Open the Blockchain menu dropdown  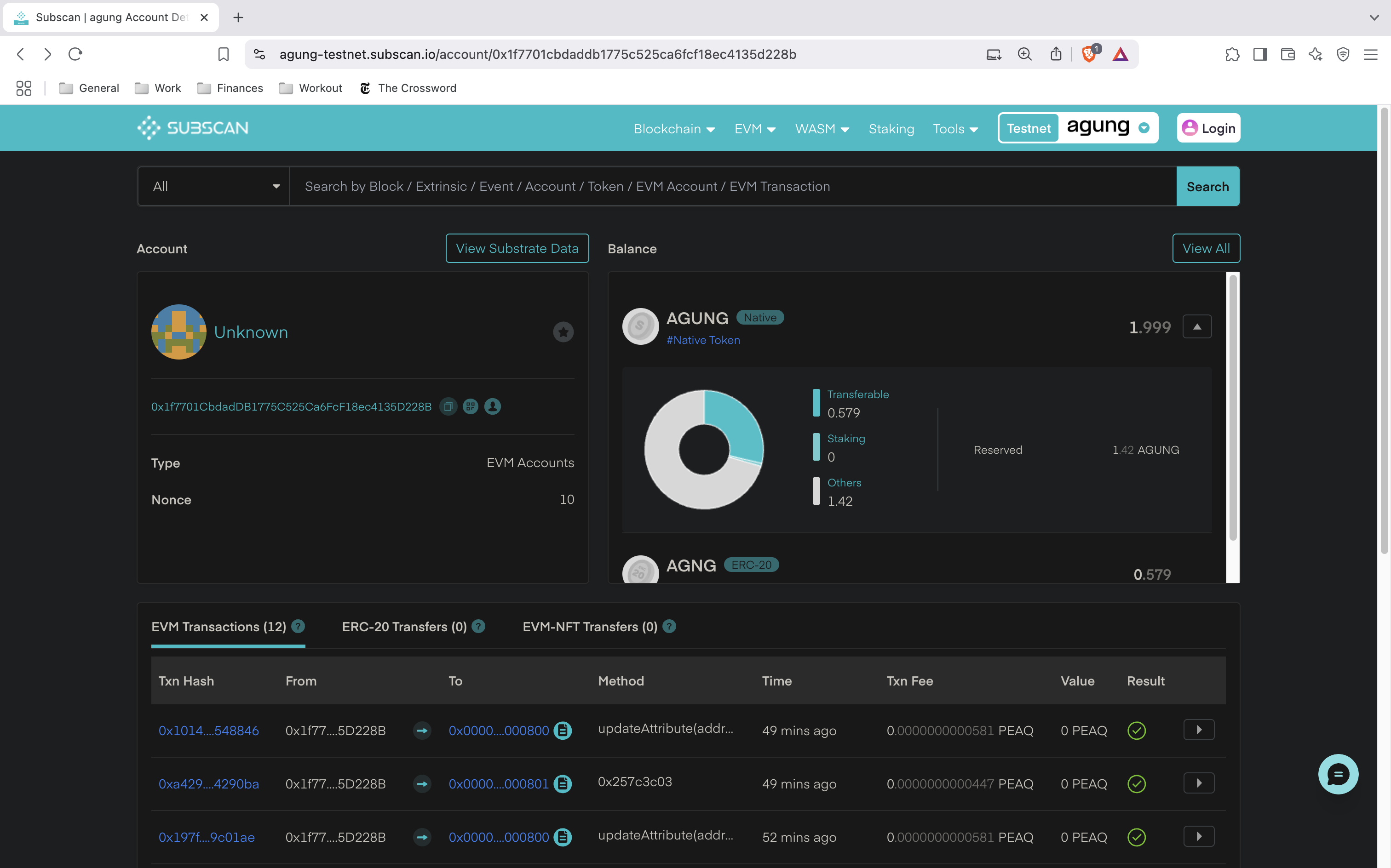pos(674,129)
